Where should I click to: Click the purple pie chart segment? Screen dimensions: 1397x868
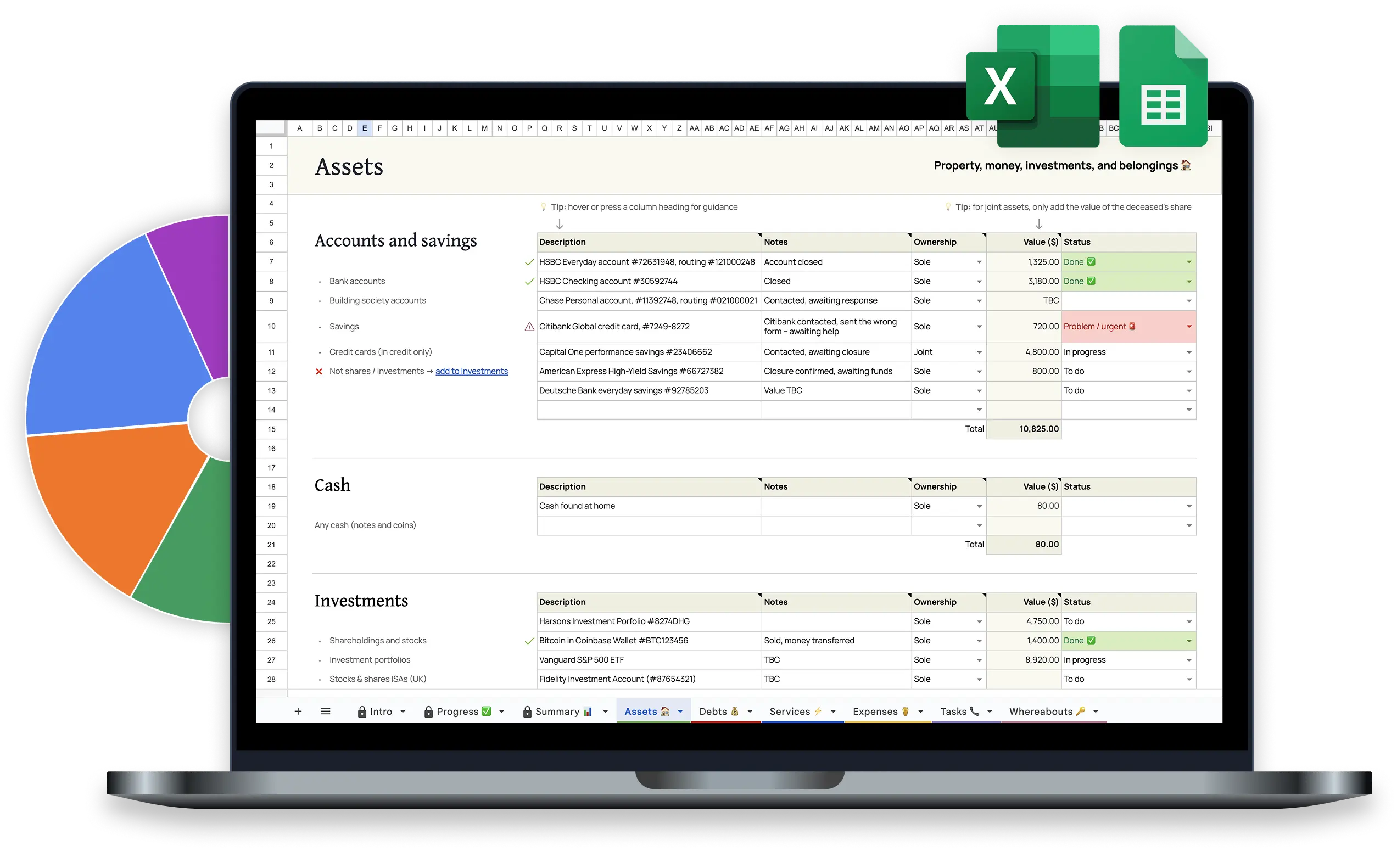[198, 287]
